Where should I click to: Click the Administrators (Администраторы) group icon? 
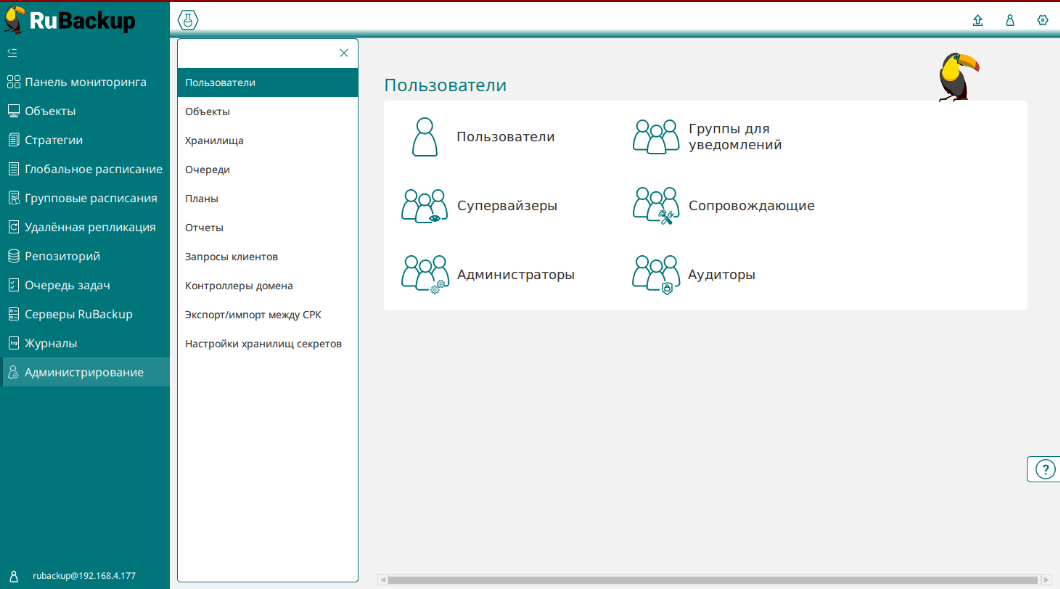coord(424,274)
